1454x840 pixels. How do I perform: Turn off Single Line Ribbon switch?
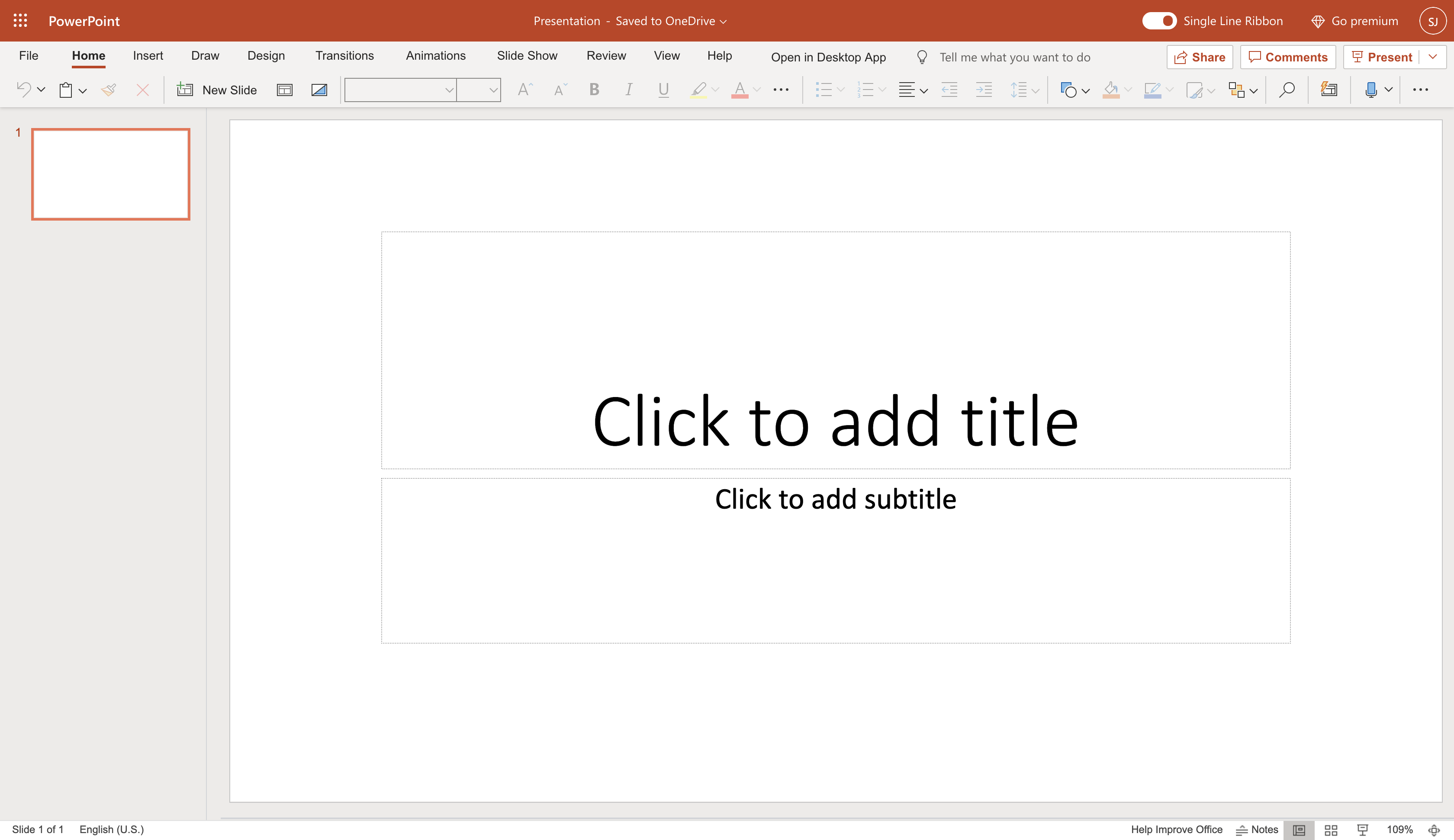[x=1158, y=21]
